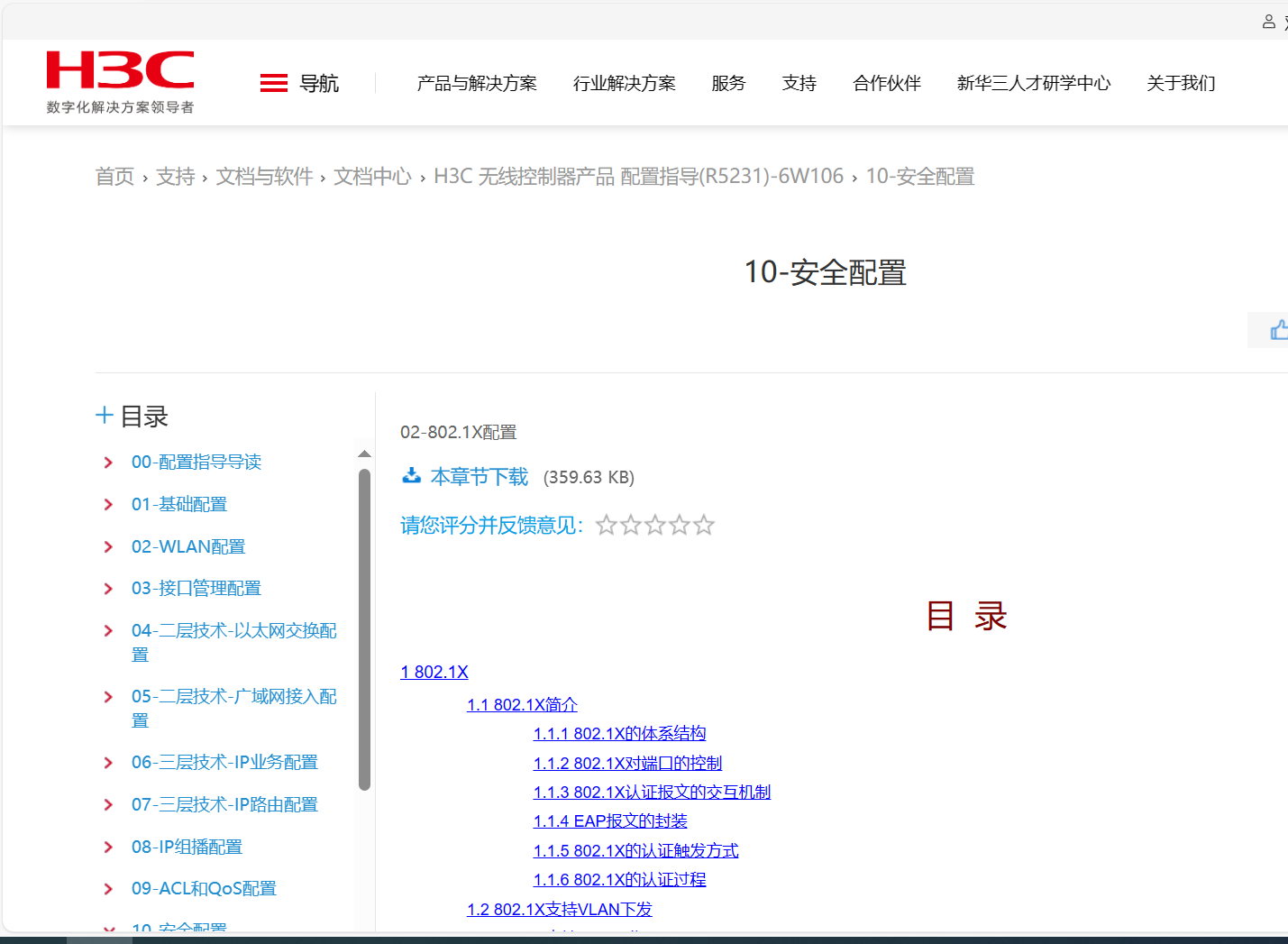Click the thumbs-up like icon
Screen dimensions: 1288x944
tap(1278, 330)
